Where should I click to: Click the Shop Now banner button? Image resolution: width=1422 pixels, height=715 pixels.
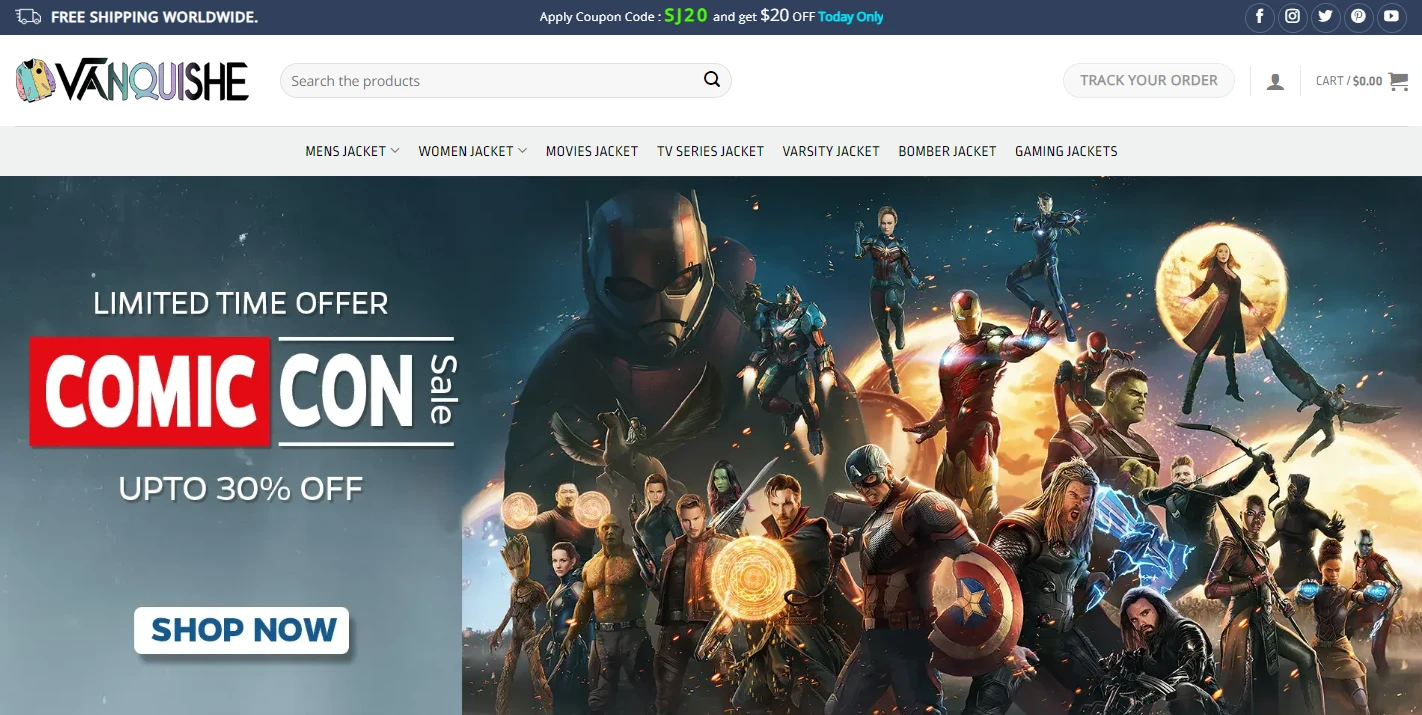coord(242,630)
